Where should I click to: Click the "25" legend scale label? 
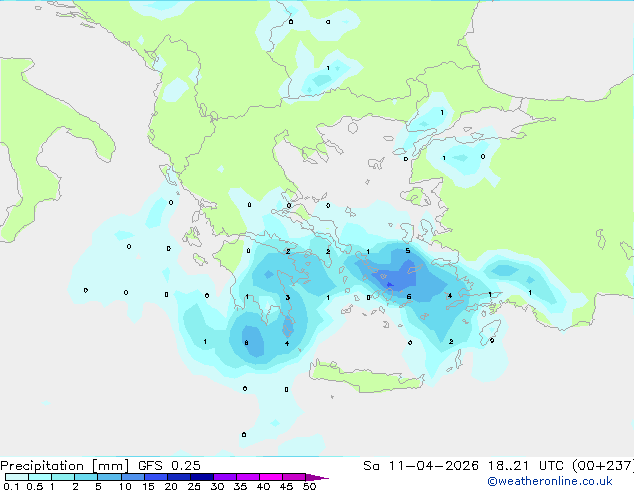coord(194,486)
